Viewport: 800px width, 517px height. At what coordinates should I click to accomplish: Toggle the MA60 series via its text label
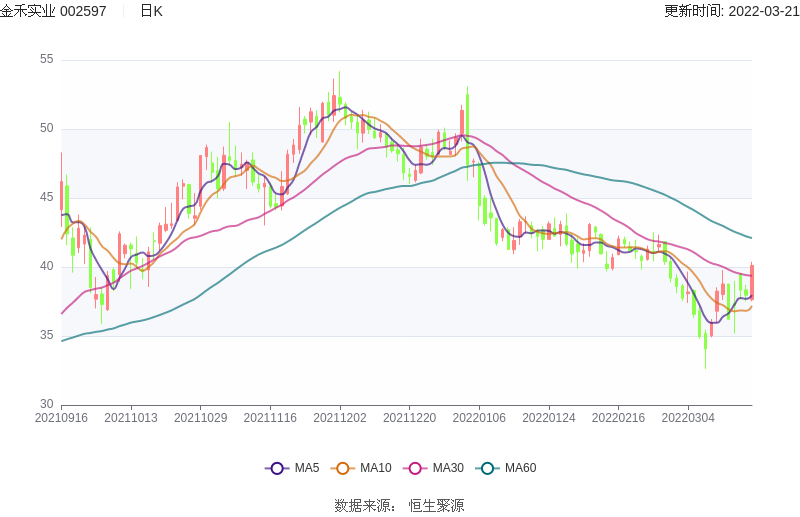(x=520, y=468)
